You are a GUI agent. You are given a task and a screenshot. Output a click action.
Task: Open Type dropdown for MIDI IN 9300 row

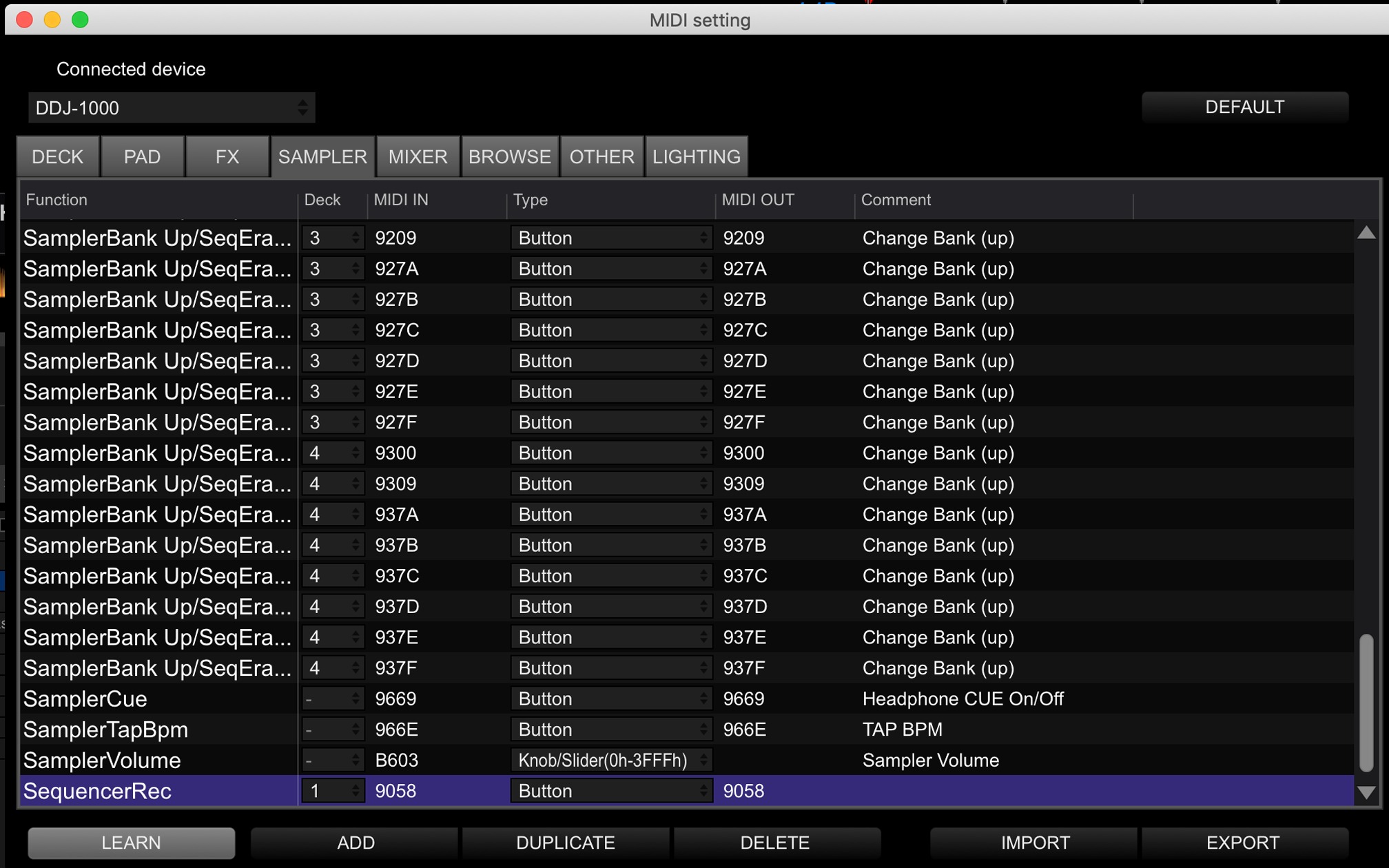point(610,453)
